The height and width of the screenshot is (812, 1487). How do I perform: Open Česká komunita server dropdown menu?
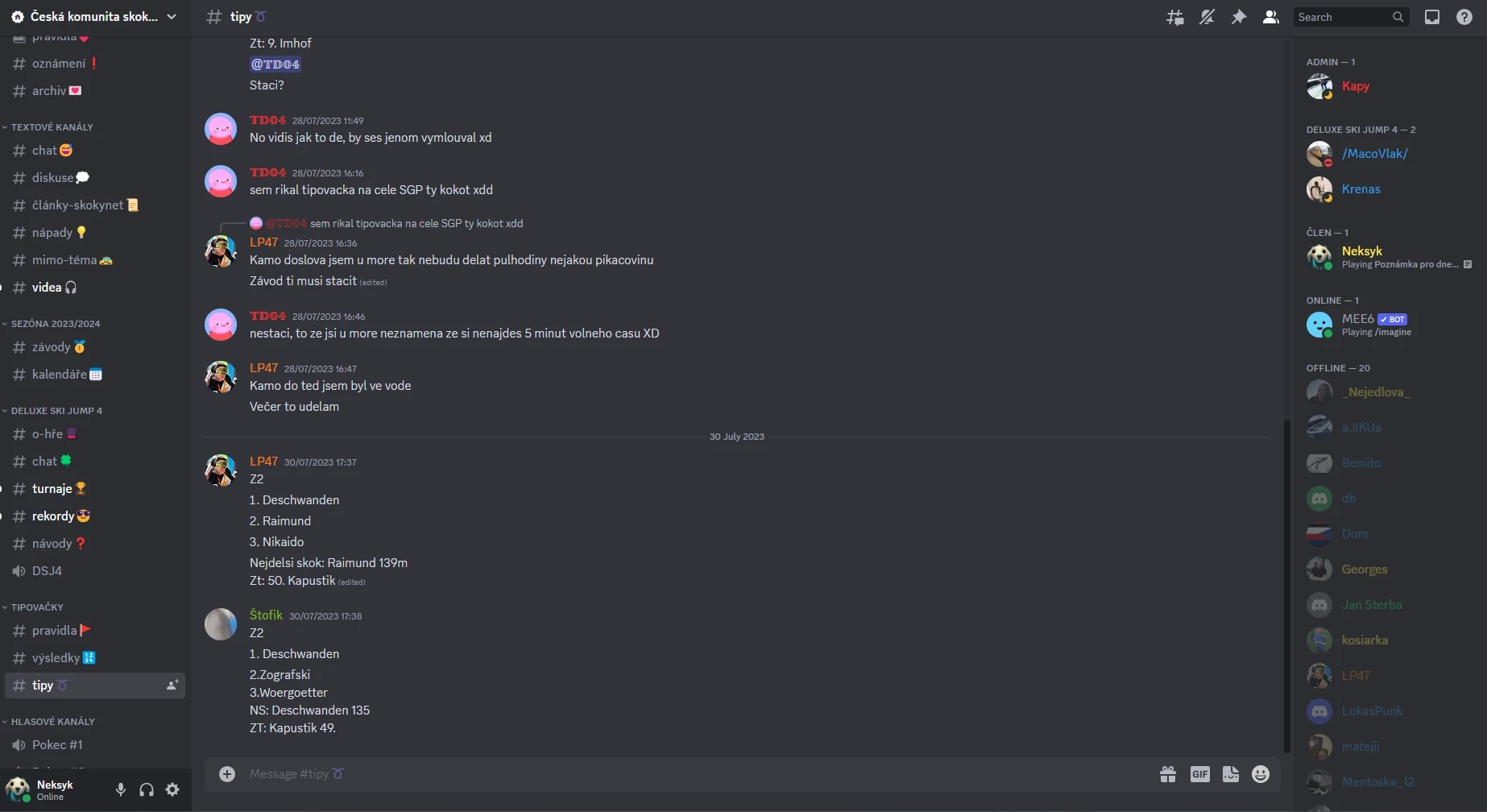pos(95,17)
